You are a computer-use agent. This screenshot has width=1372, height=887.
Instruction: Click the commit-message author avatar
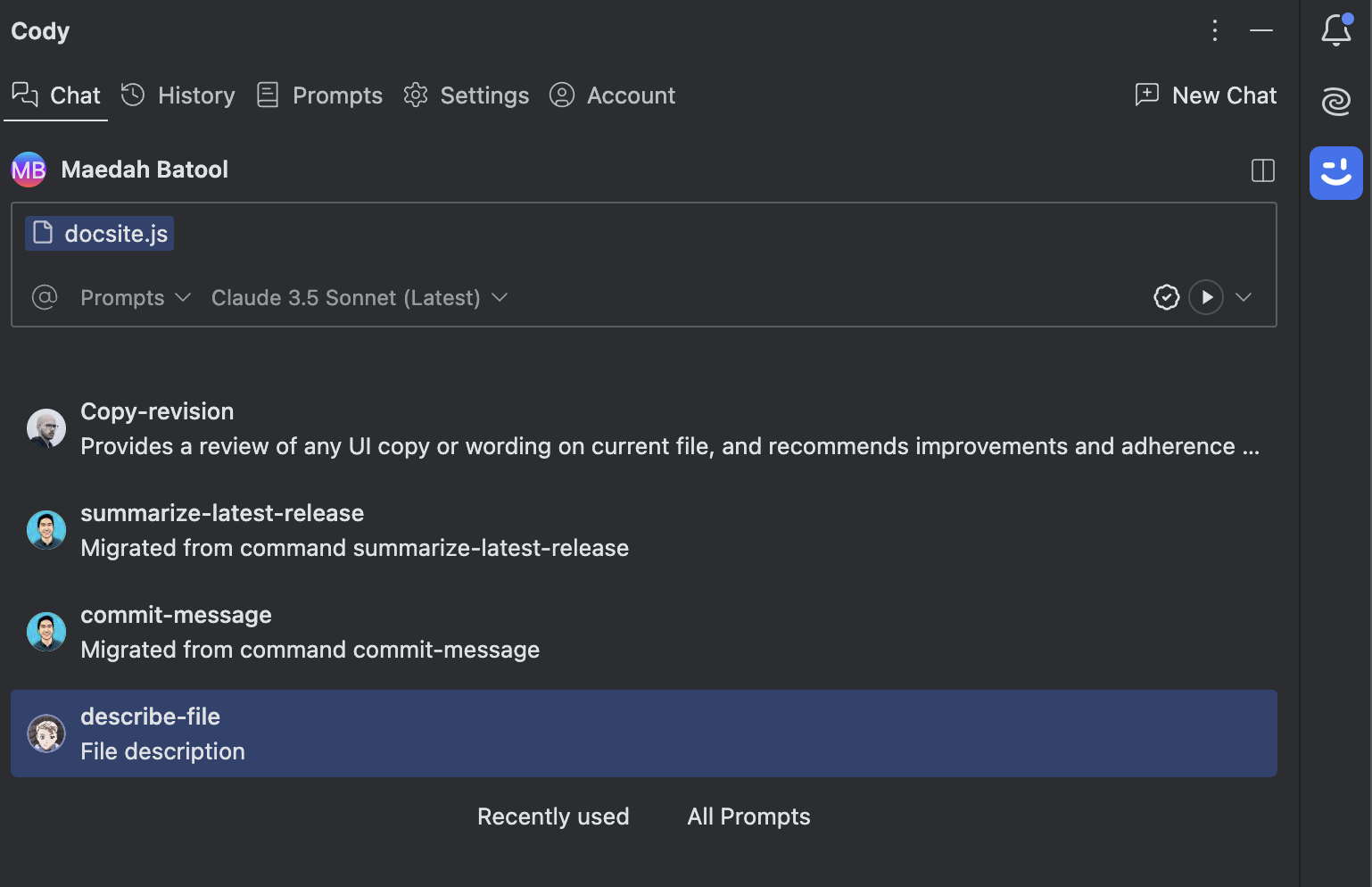tap(46, 632)
